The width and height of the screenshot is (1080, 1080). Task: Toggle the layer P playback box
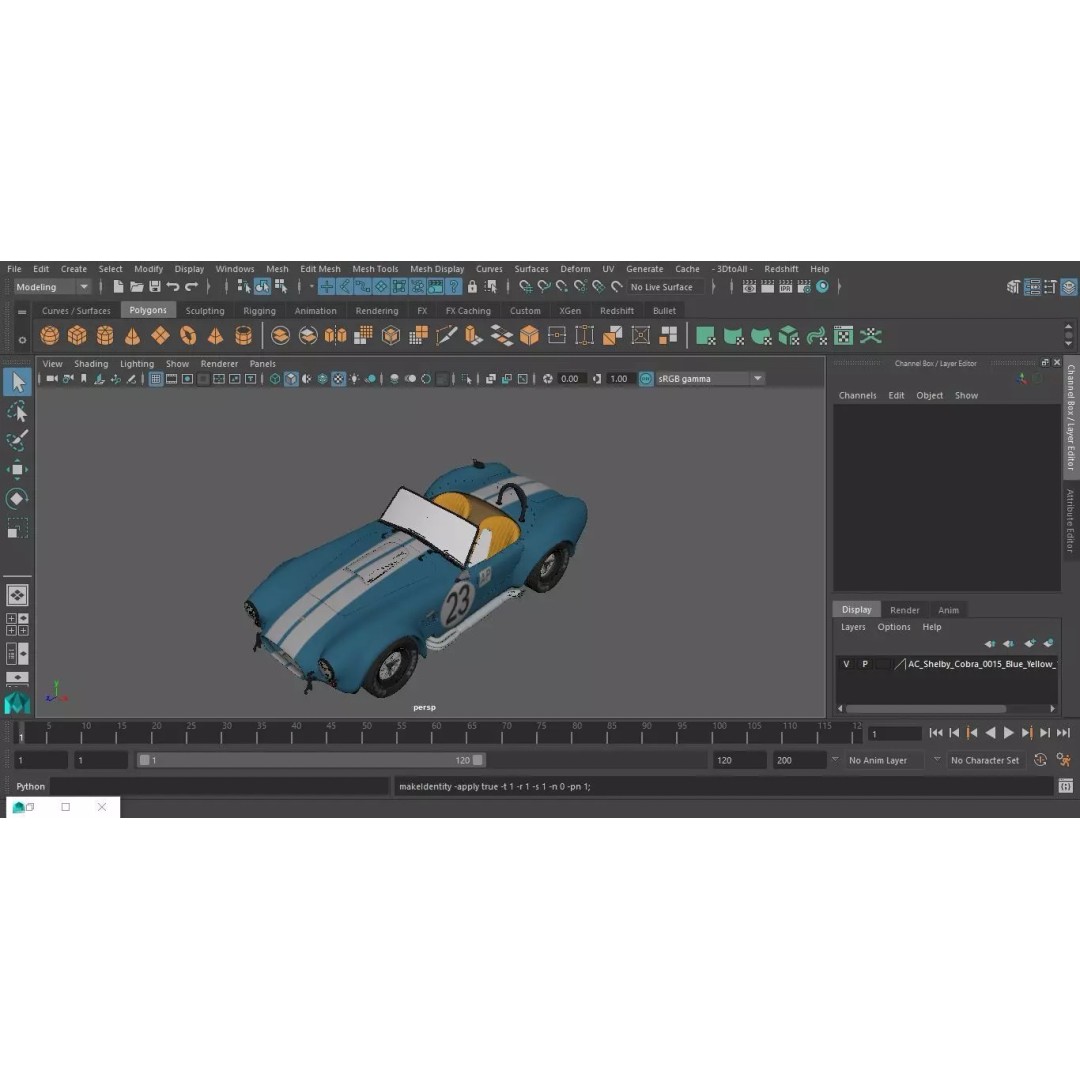point(864,664)
